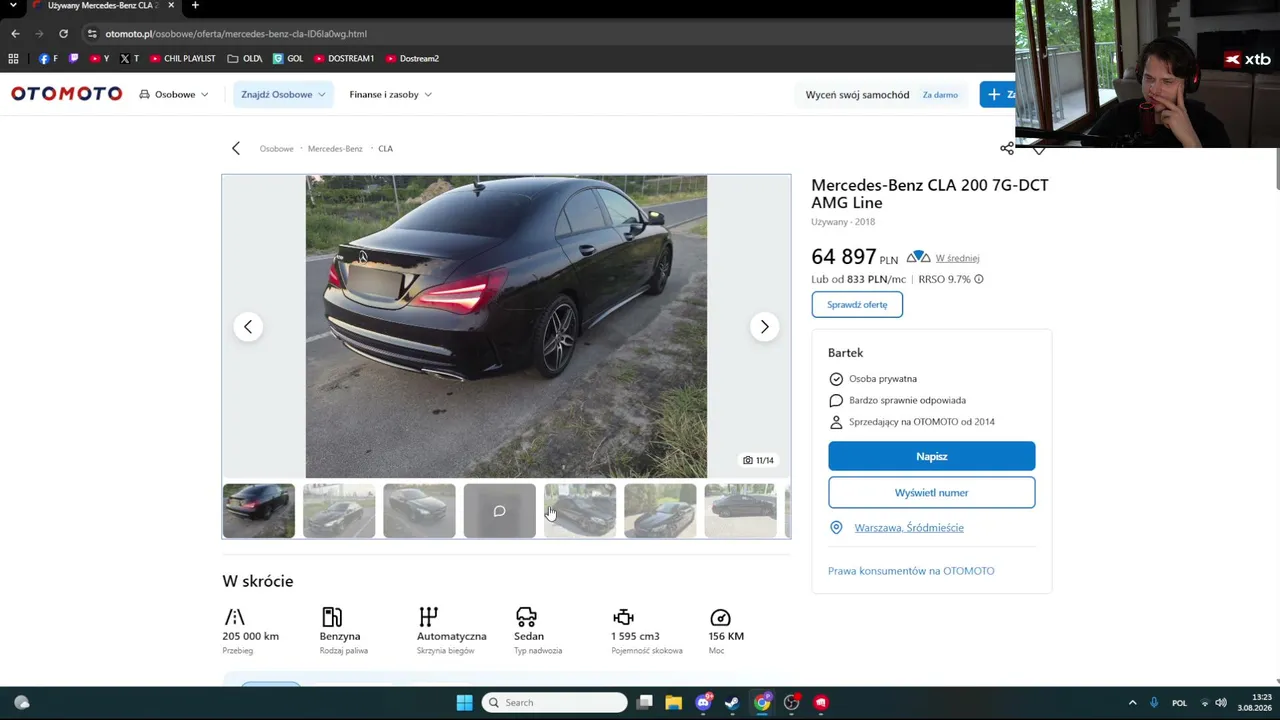Screen dimensions: 1280x720
Task: Open the Znajdź Osobowe menu
Action: pos(283,94)
